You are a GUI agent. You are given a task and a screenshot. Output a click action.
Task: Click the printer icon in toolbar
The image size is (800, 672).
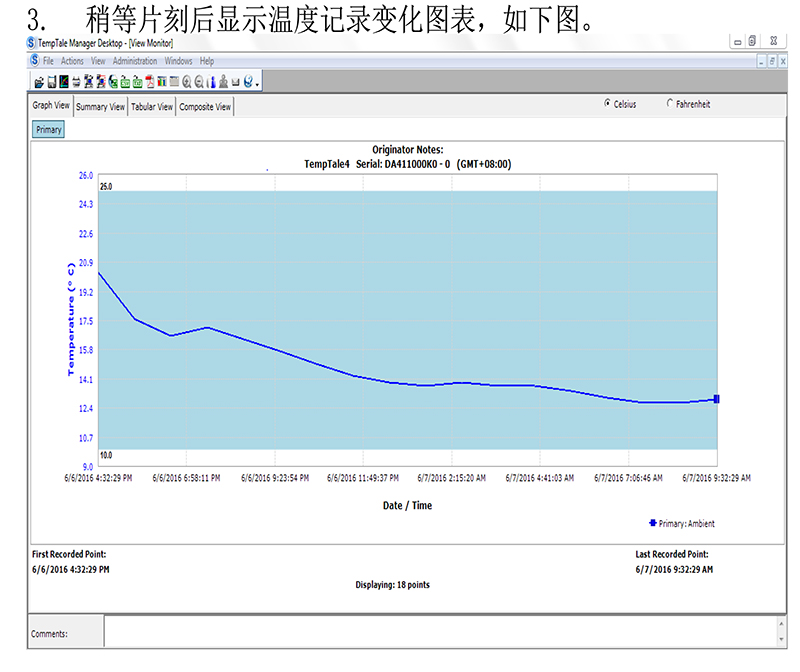click(x=76, y=82)
